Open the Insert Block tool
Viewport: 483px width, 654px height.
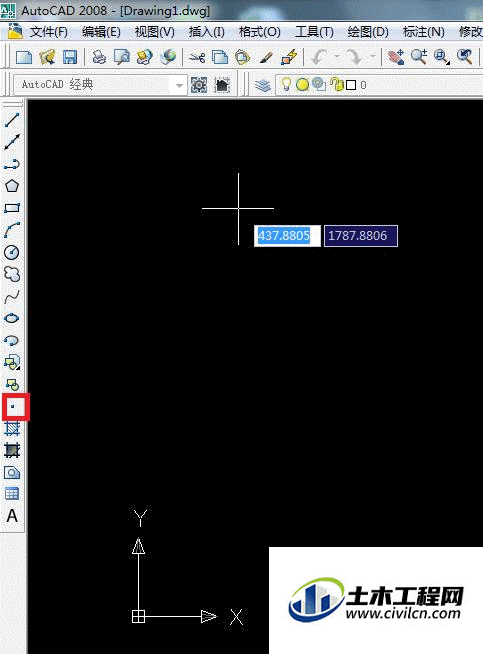coord(12,362)
